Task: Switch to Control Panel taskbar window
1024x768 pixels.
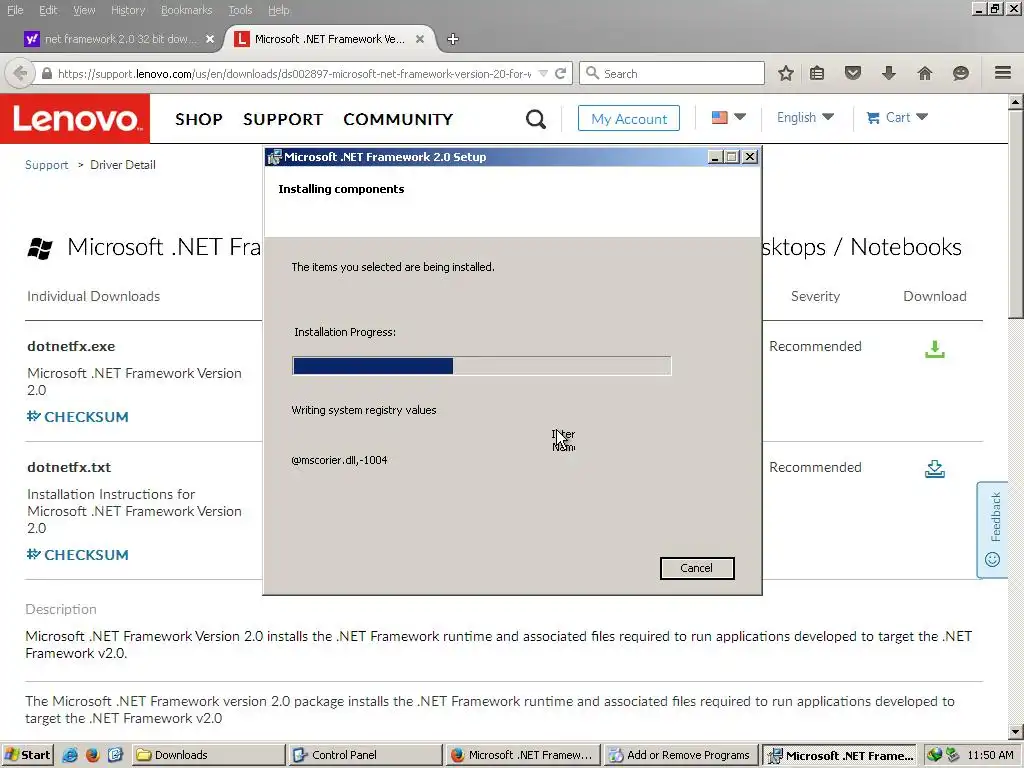Action: (365, 755)
